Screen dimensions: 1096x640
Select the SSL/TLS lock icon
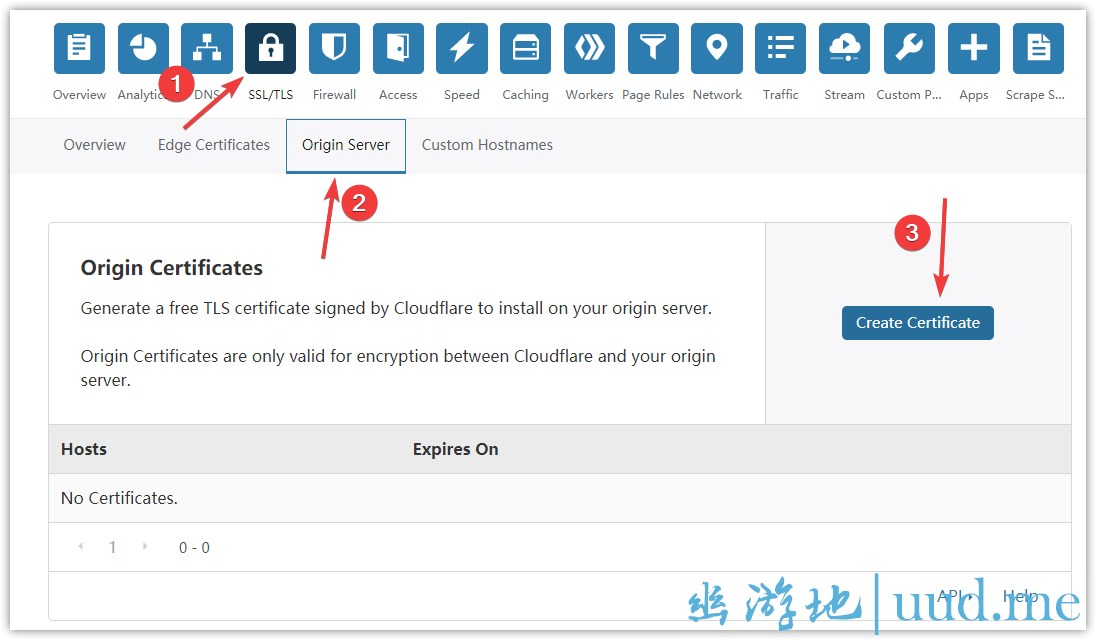click(x=270, y=49)
